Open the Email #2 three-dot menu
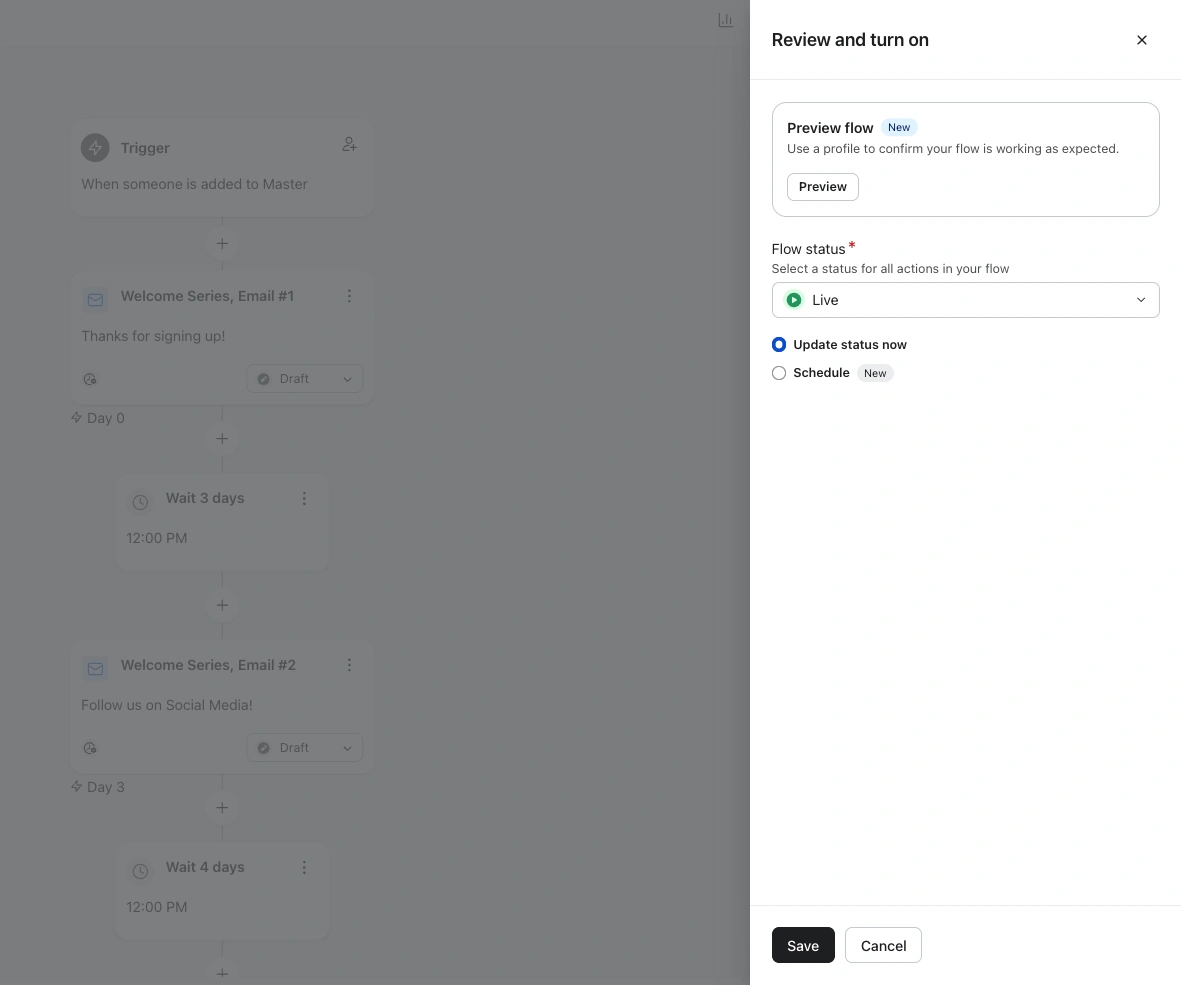1181x985 pixels. tap(349, 665)
